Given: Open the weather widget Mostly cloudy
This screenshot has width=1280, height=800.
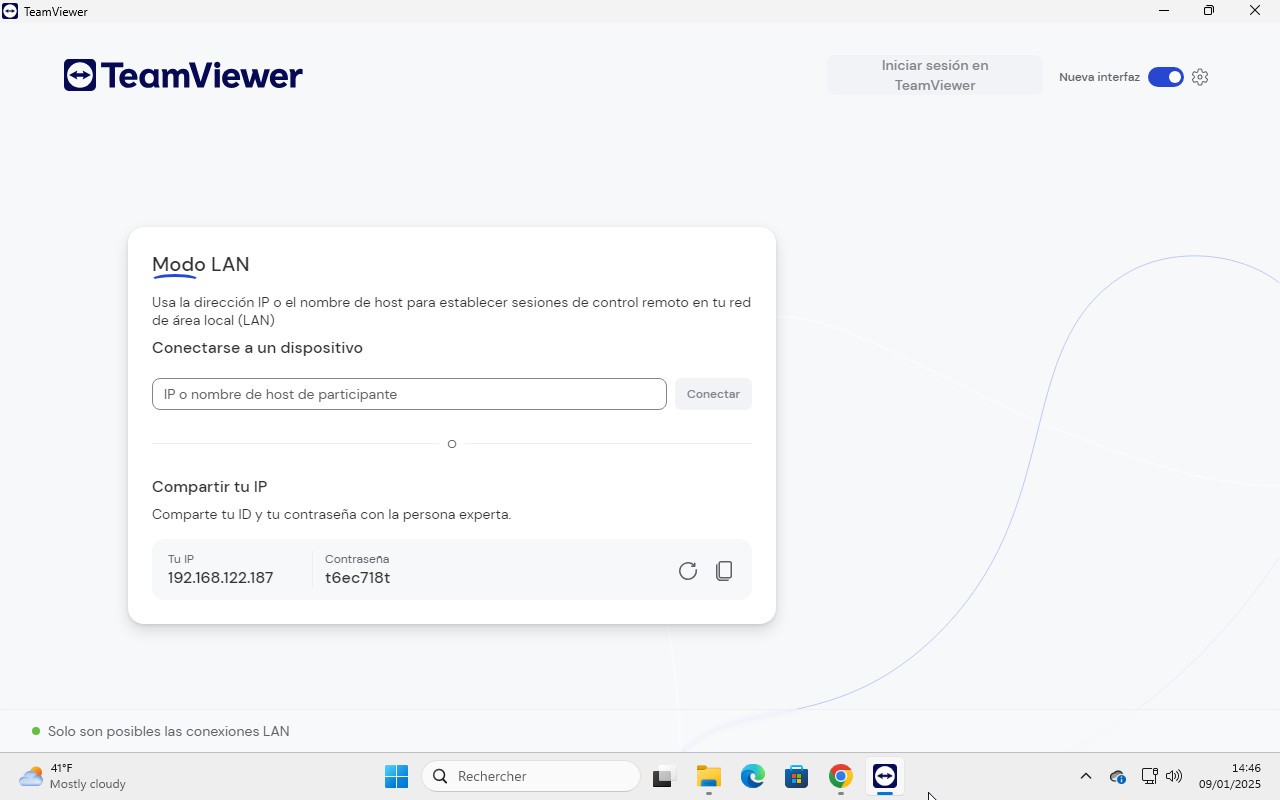Looking at the screenshot, I should tap(73, 776).
